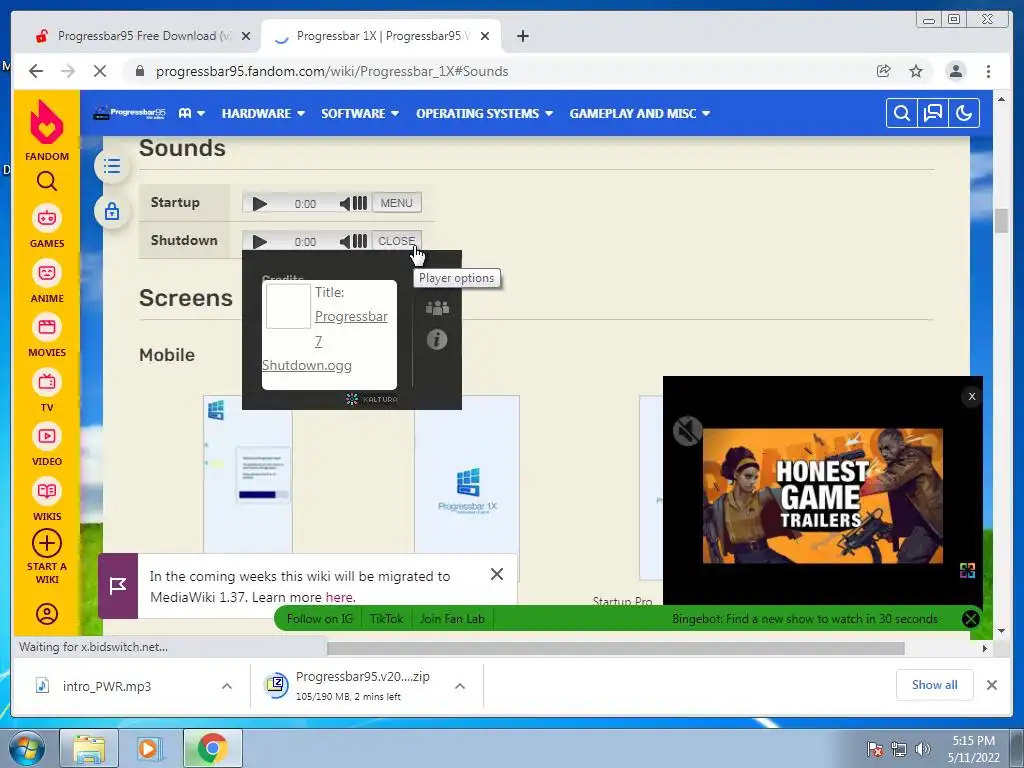Open the share icon in credits popup
Viewport: 1024px width, 768px height.
(x=437, y=308)
